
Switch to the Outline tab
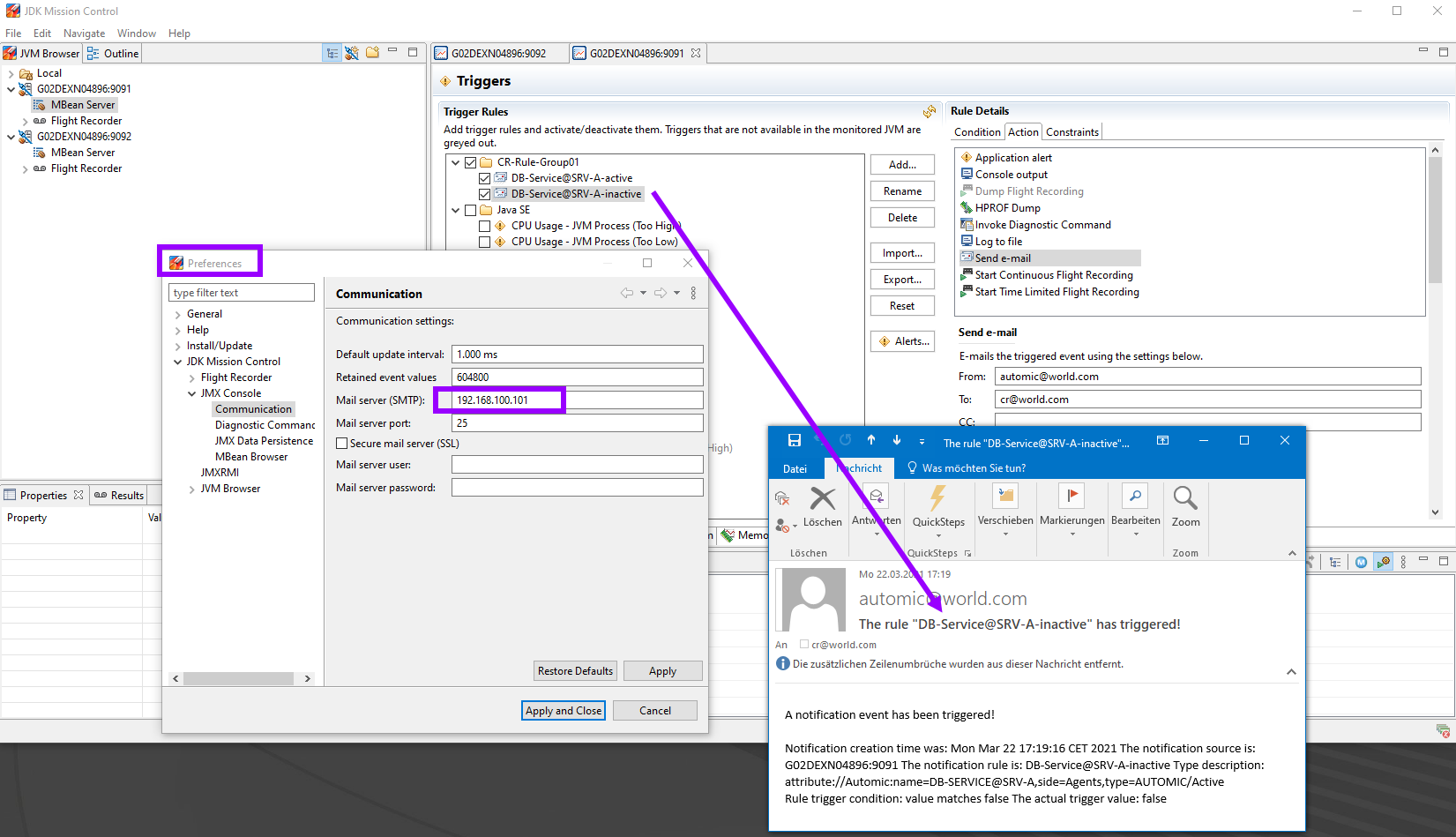point(113,53)
